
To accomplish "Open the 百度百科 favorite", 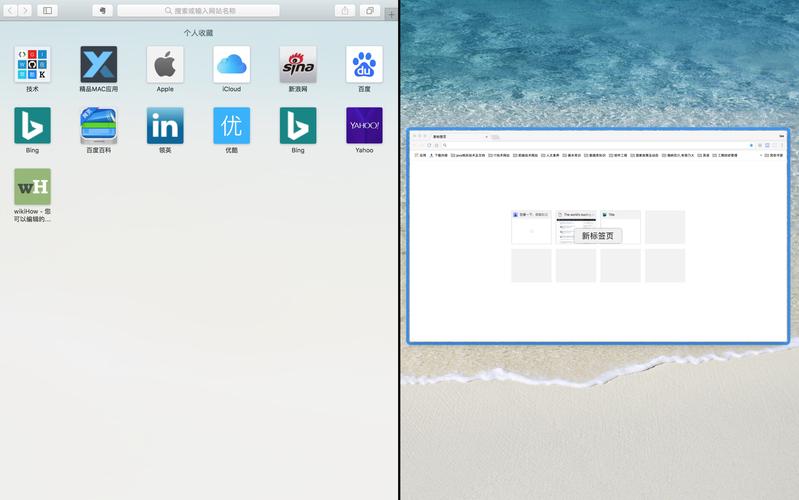I will click(x=98, y=125).
